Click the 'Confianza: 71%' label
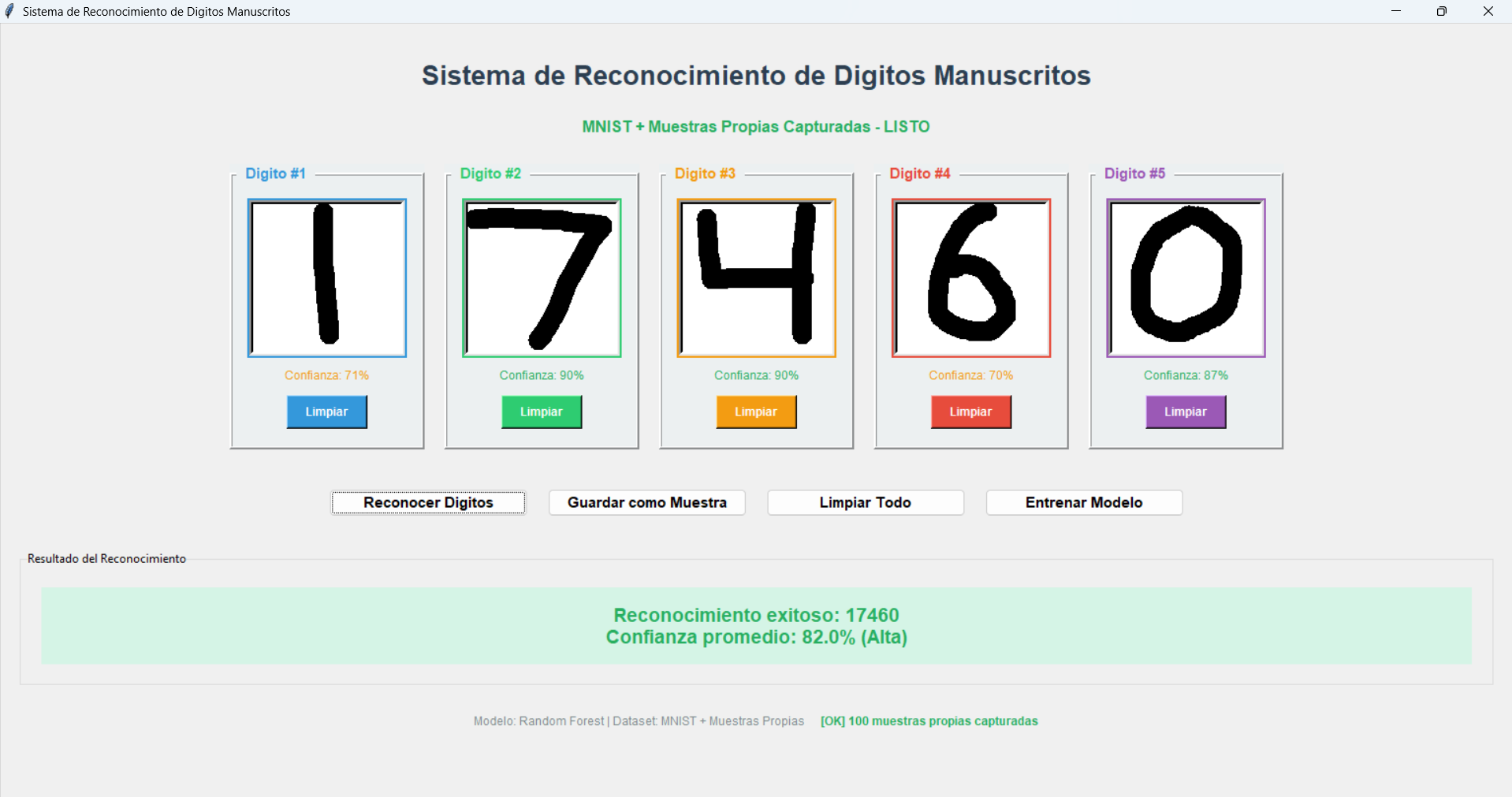The width and height of the screenshot is (1512, 797). point(326,375)
